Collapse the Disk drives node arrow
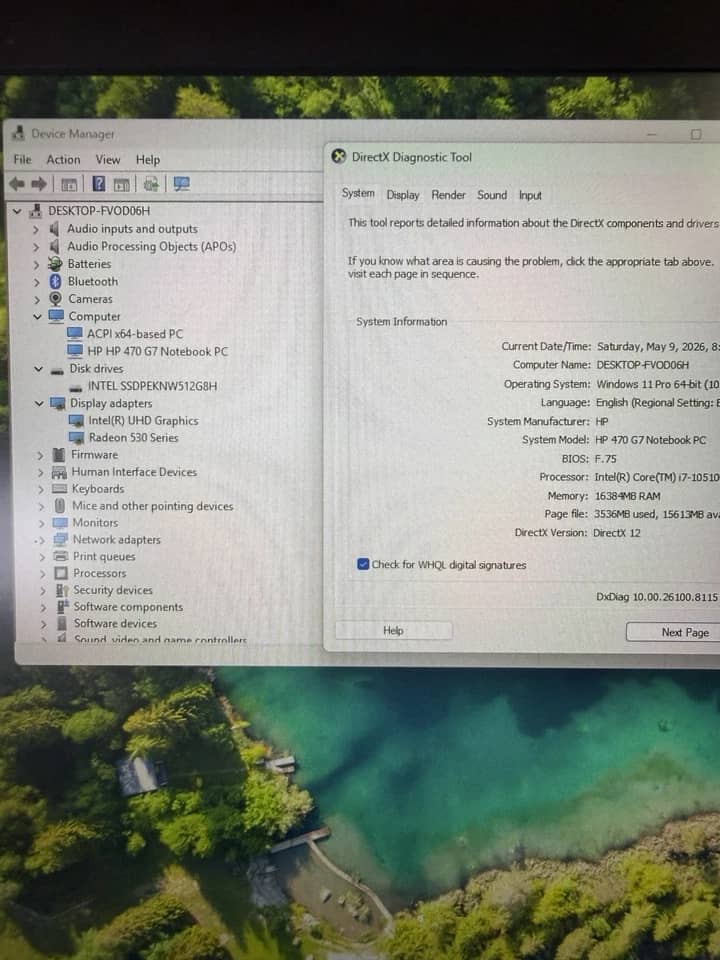 pos(39,369)
